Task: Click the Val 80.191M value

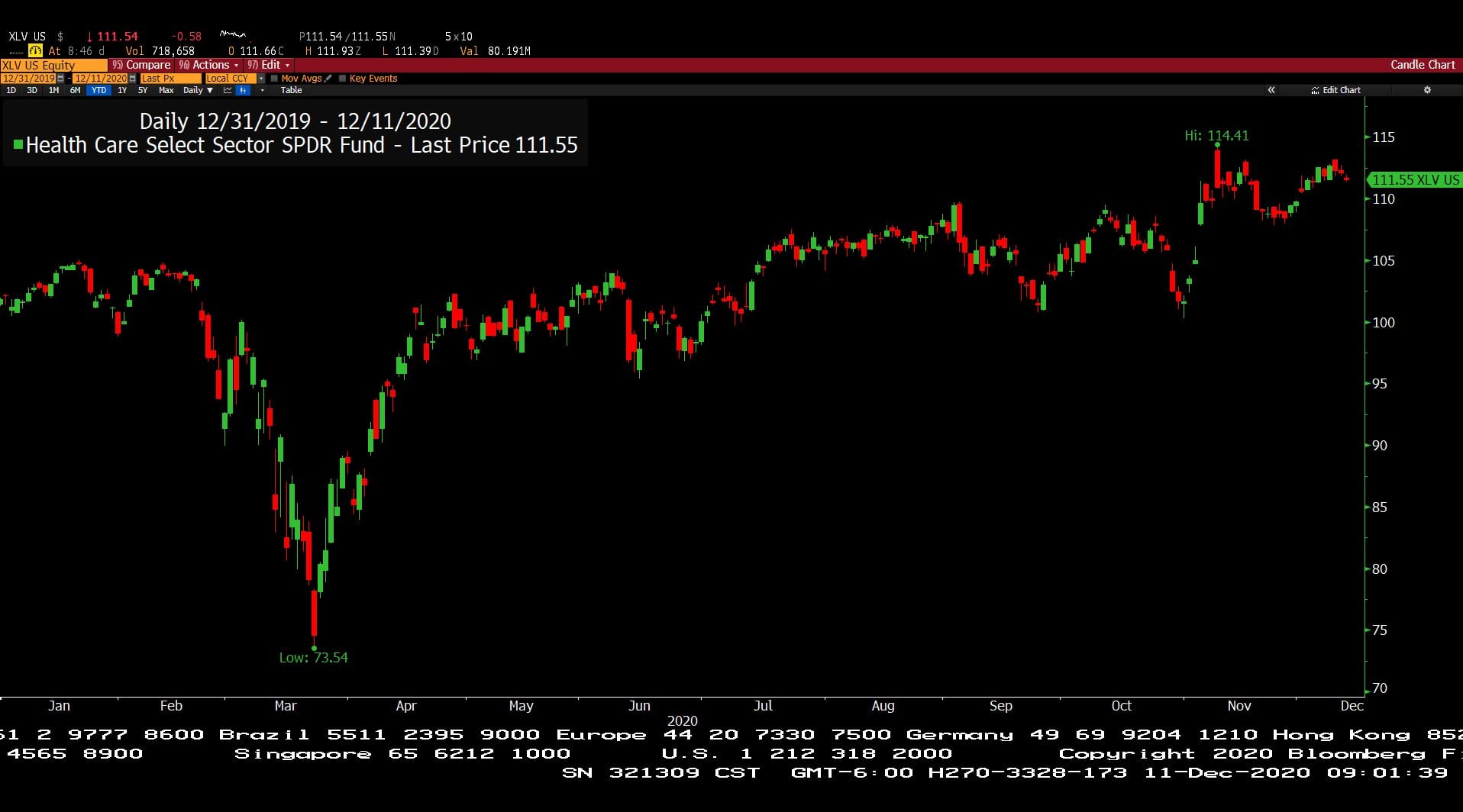Action: point(495,51)
